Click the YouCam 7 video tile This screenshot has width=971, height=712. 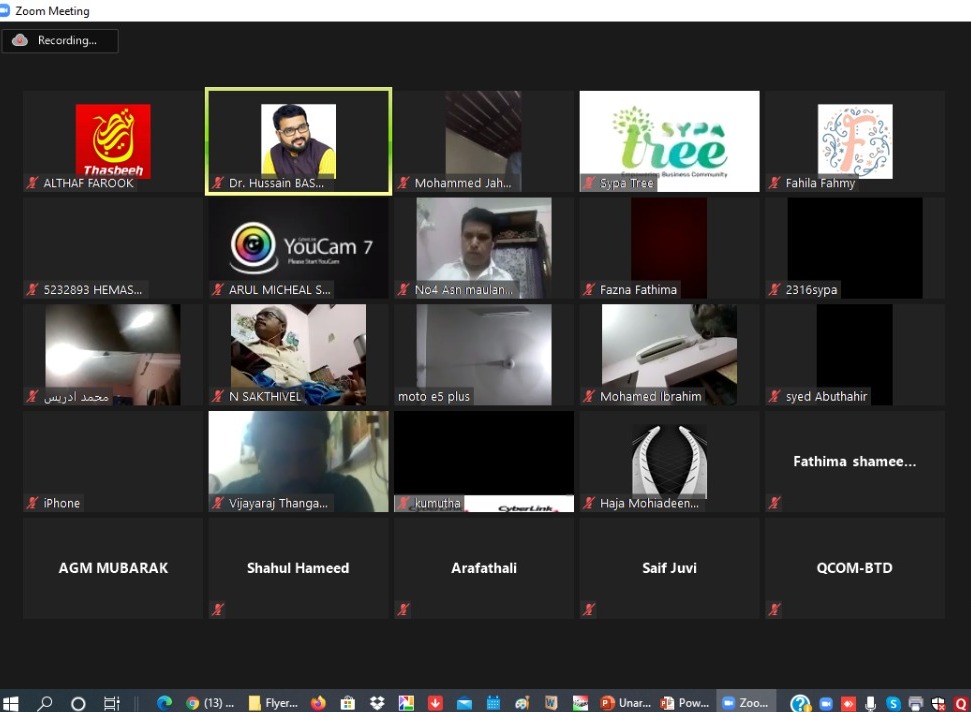coord(298,247)
